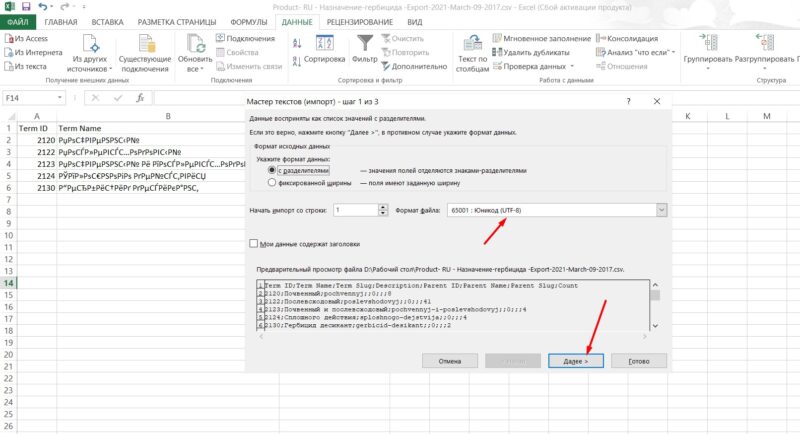
Task: Select row 14 header
Action: coord(8,283)
